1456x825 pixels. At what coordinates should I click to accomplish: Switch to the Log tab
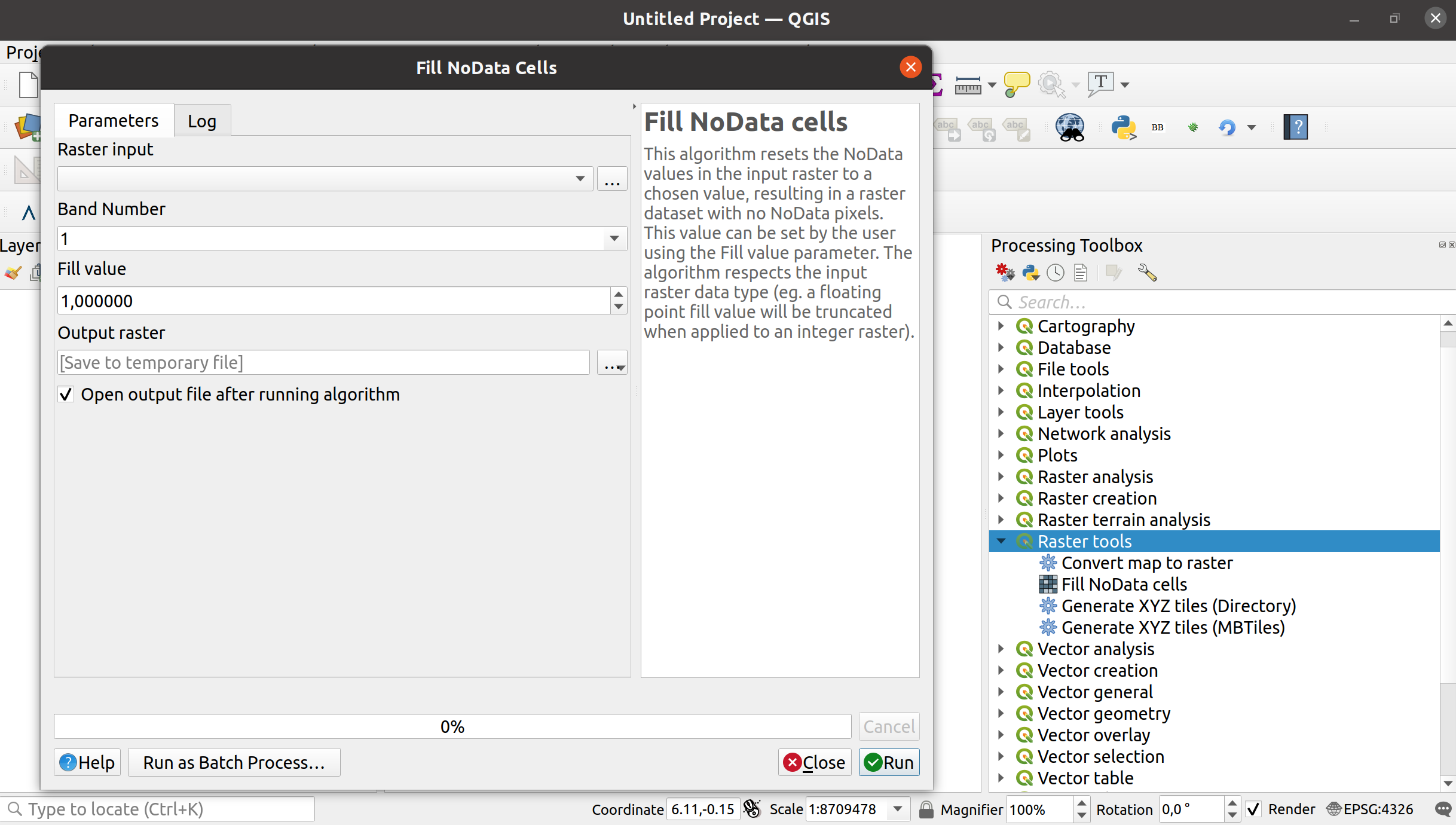pos(201,121)
